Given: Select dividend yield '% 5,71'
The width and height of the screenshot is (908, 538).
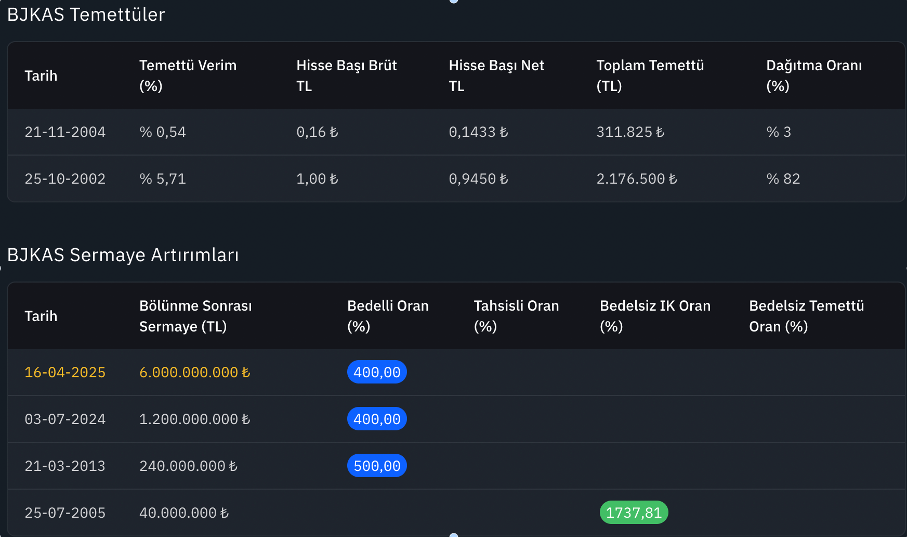Looking at the screenshot, I should 163,179.
